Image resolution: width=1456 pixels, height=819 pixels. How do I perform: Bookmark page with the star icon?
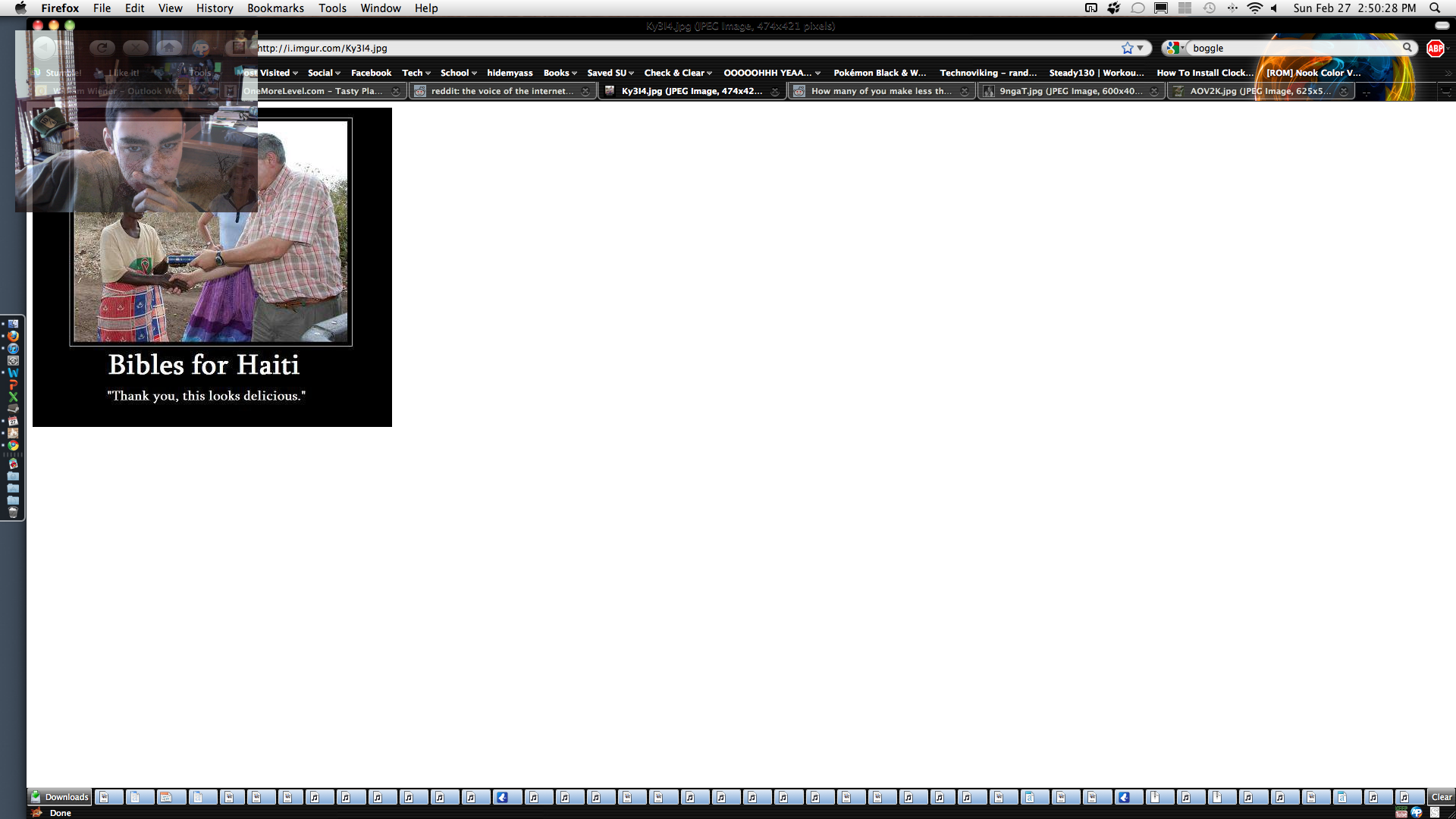coord(1127,48)
